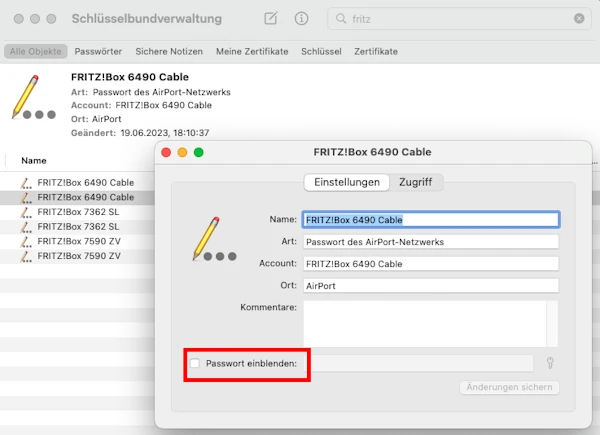Screen dimensions: 600x435
Task: Minimize dialog with yellow button
Action: point(182,152)
